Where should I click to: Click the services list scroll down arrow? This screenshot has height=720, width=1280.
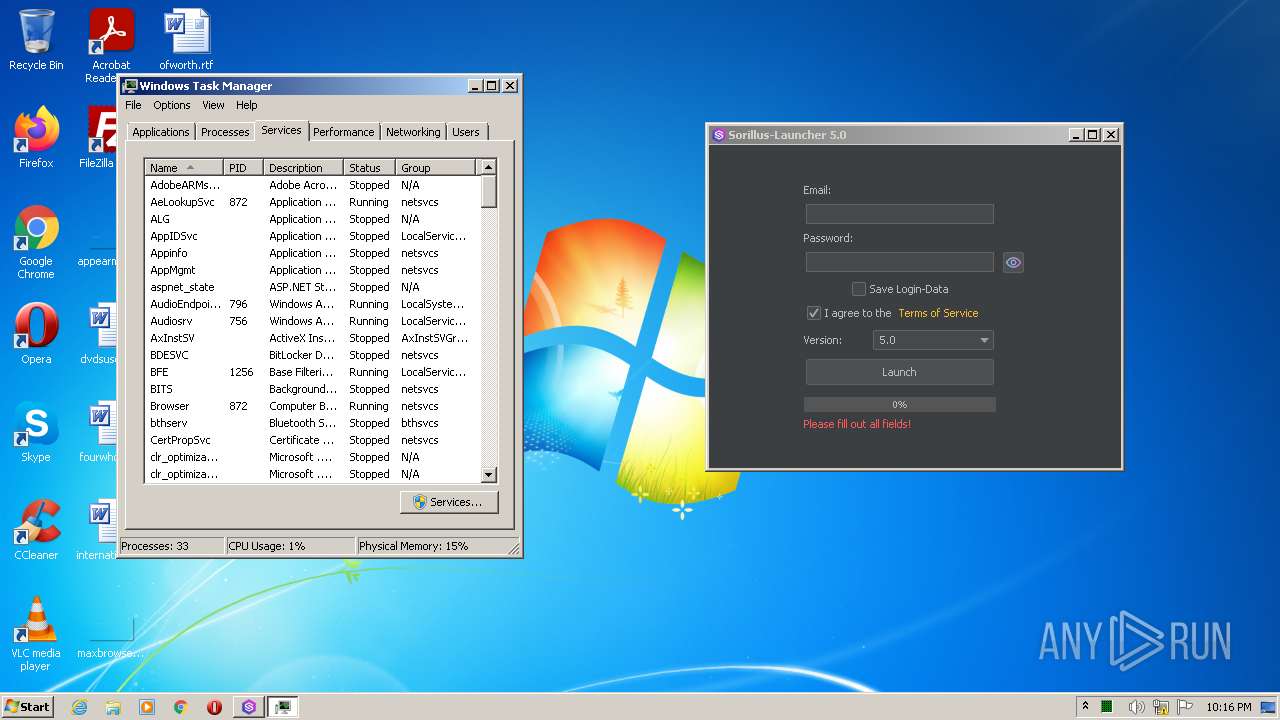click(489, 475)
